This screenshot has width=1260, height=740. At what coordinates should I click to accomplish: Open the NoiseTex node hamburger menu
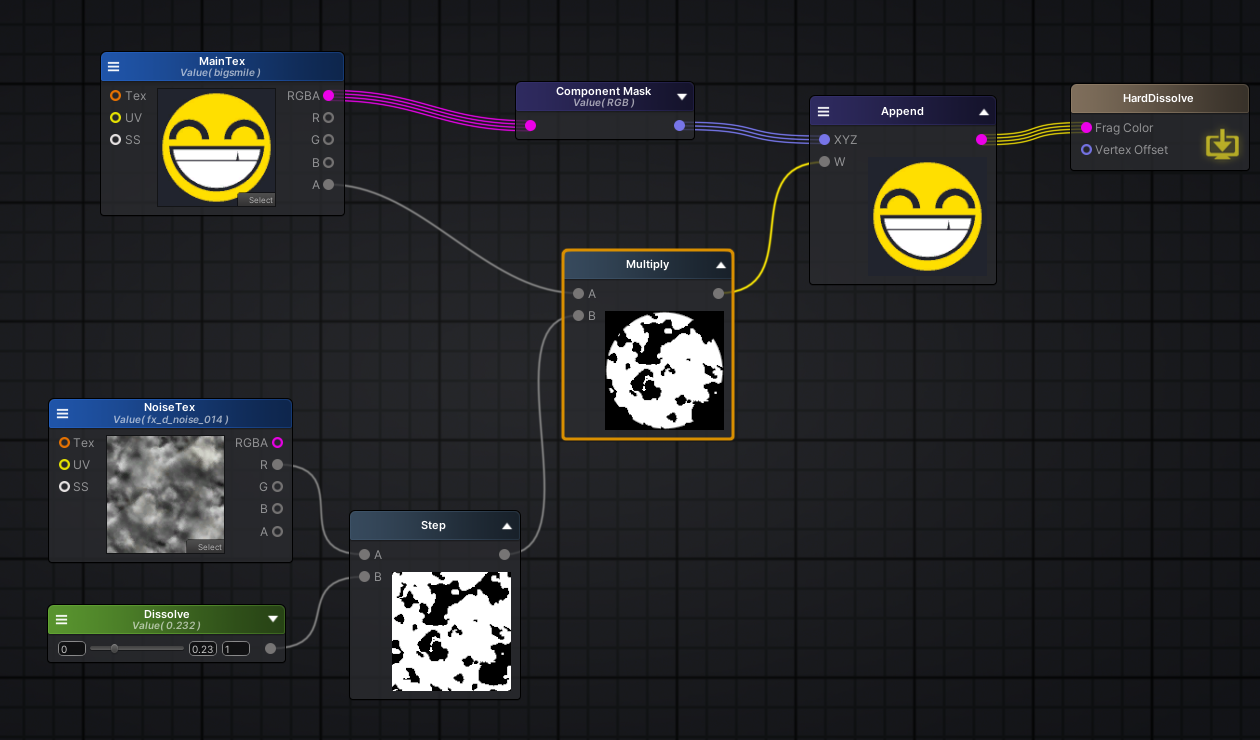click(x=62, y=413)
